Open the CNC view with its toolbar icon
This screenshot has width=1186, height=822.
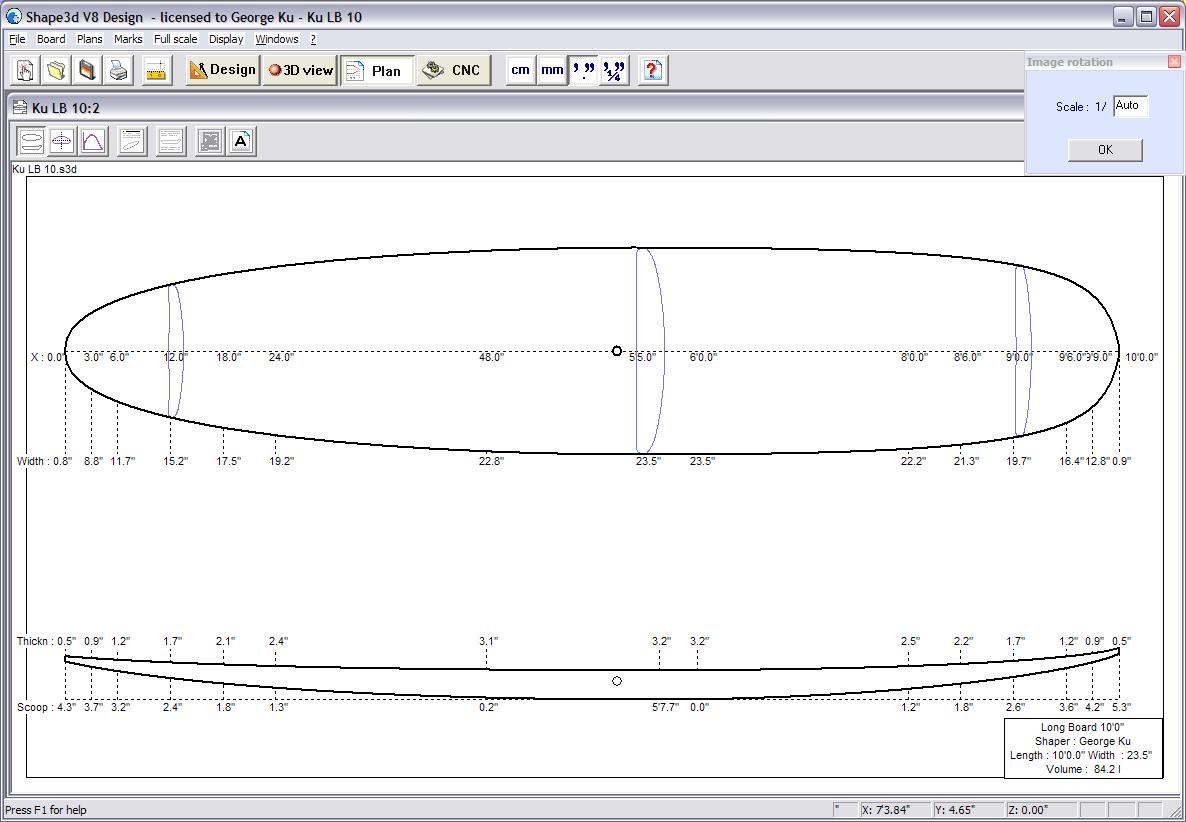coord(453,70)
